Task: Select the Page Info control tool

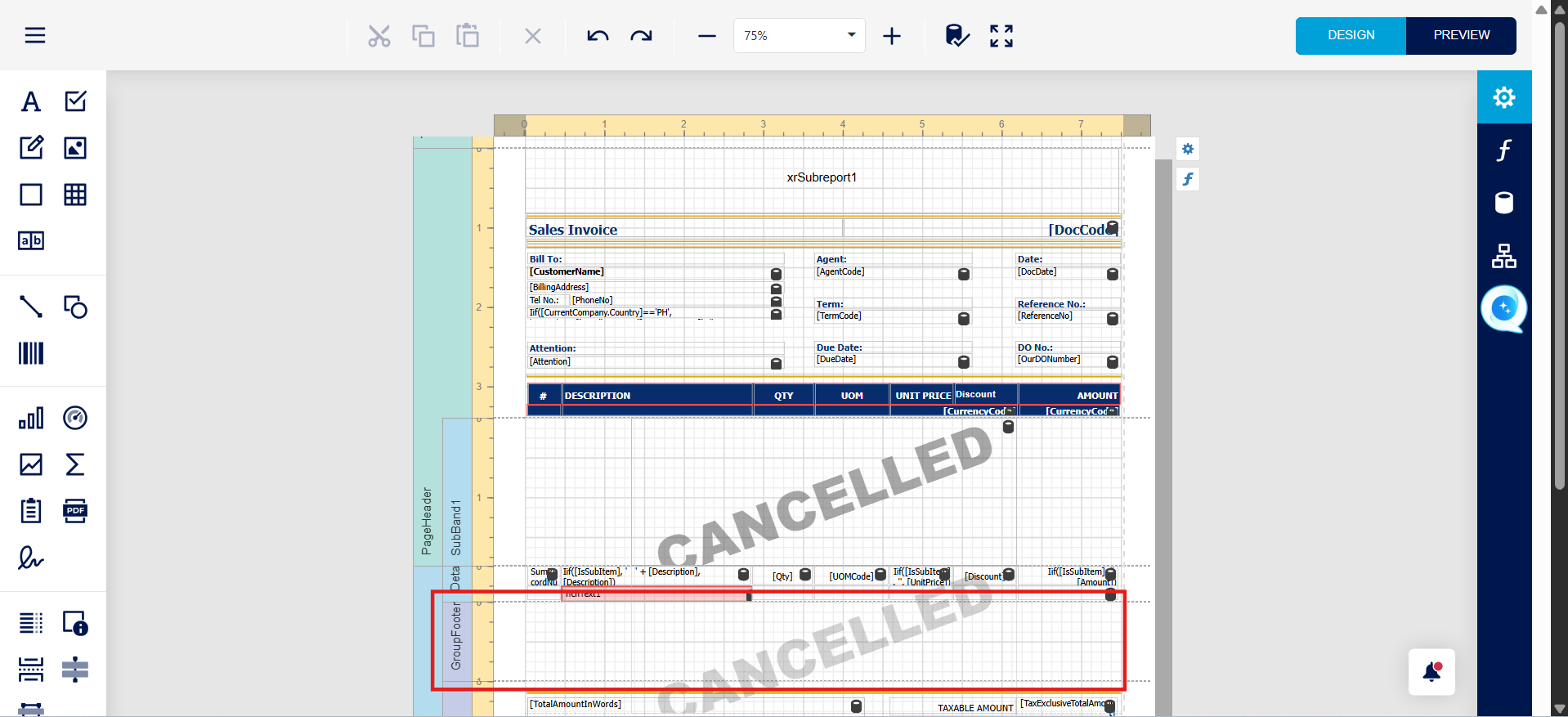Action: (x=75, y=623)
